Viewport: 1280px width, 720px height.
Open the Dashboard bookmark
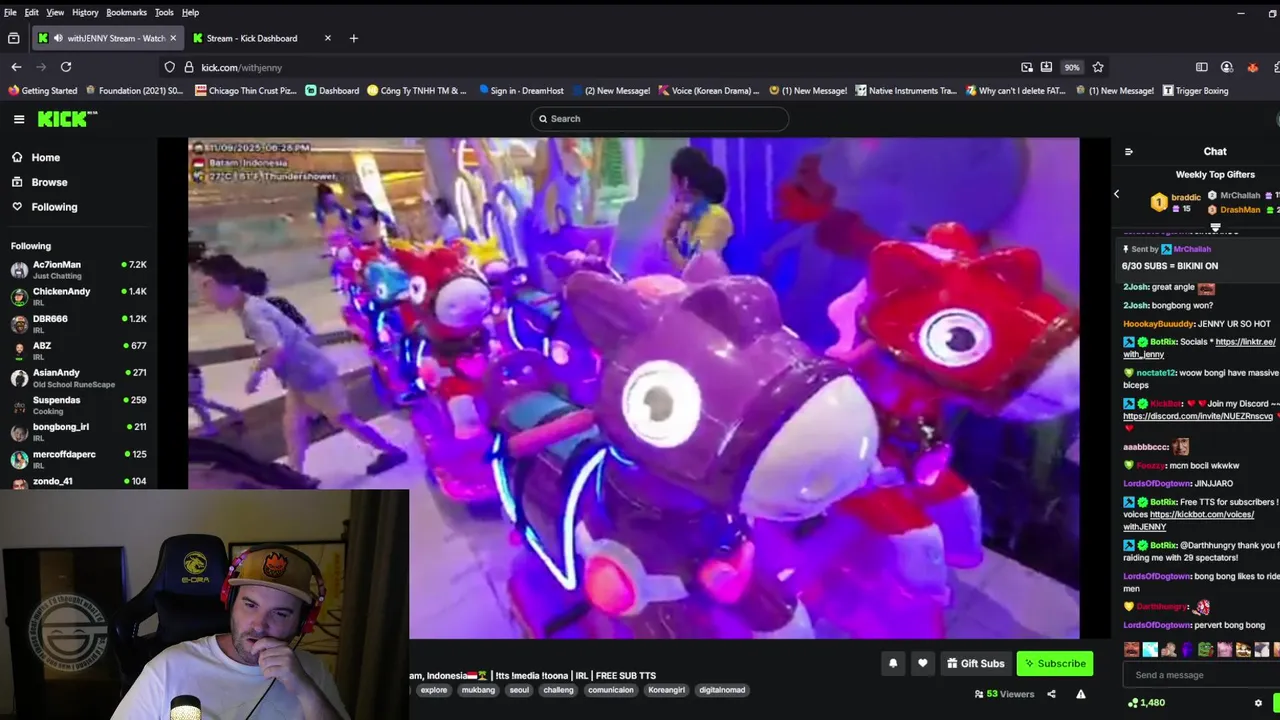coord(332,90)
